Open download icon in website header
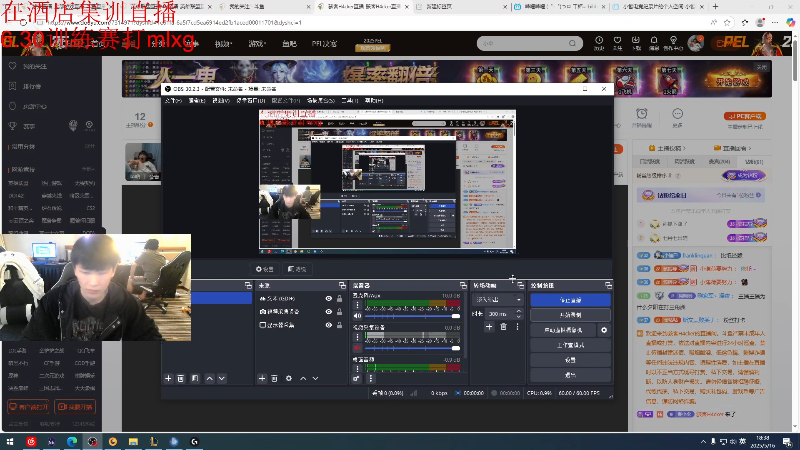The width and height of the screenshot is (800, 450). click(x=636, y=42)
